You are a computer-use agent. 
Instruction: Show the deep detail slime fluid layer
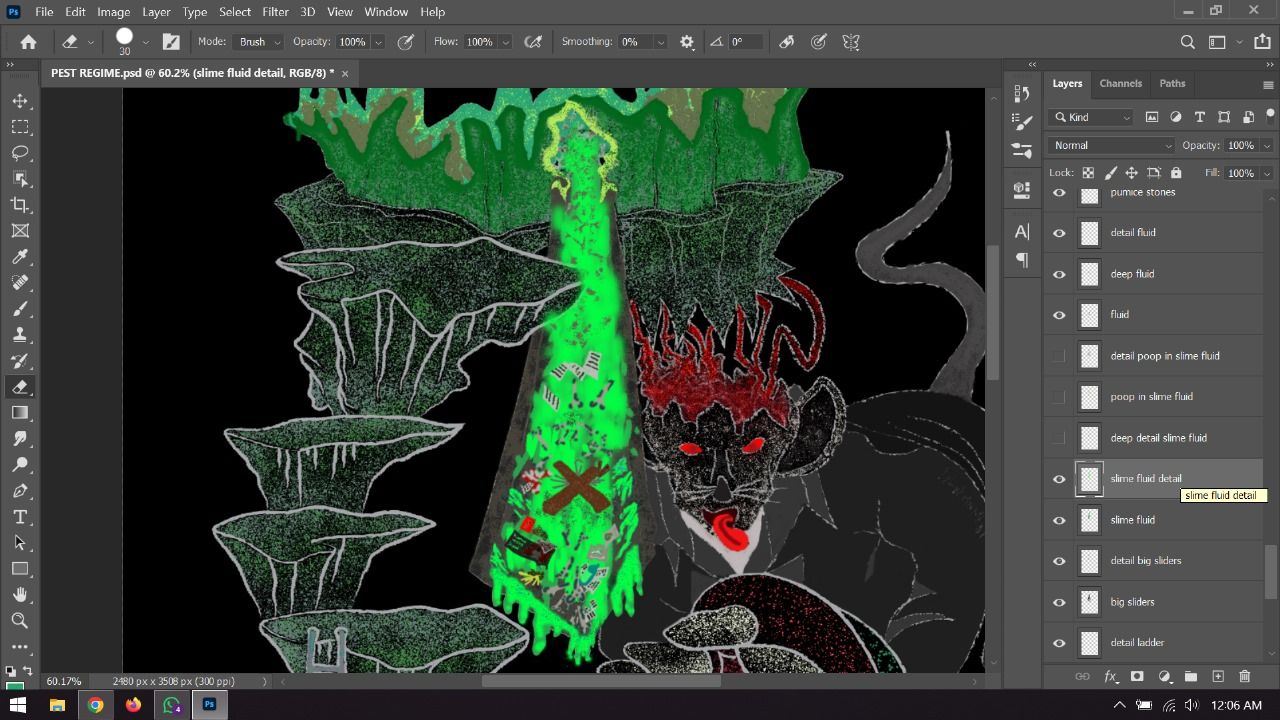coord(1059,438)
